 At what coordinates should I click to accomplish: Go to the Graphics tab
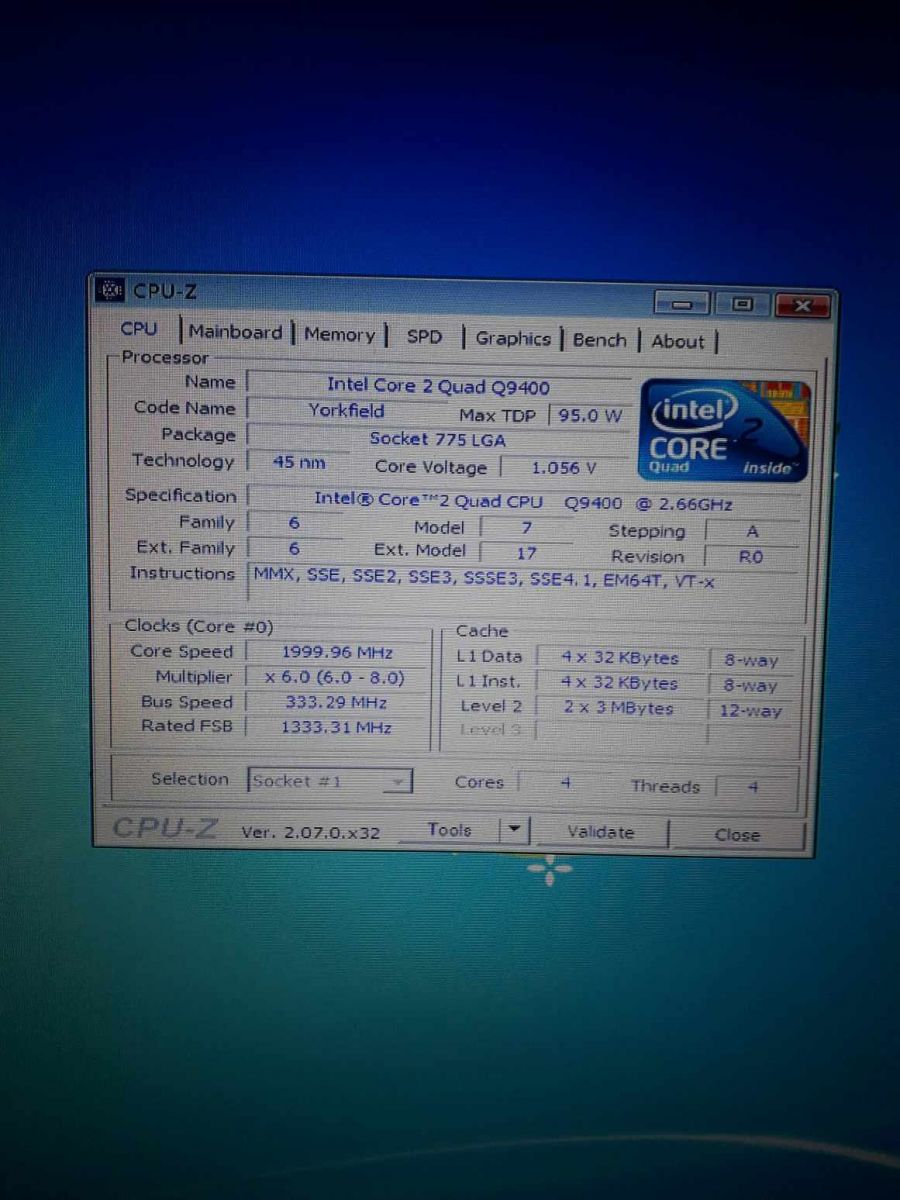[x=513, y=338]
